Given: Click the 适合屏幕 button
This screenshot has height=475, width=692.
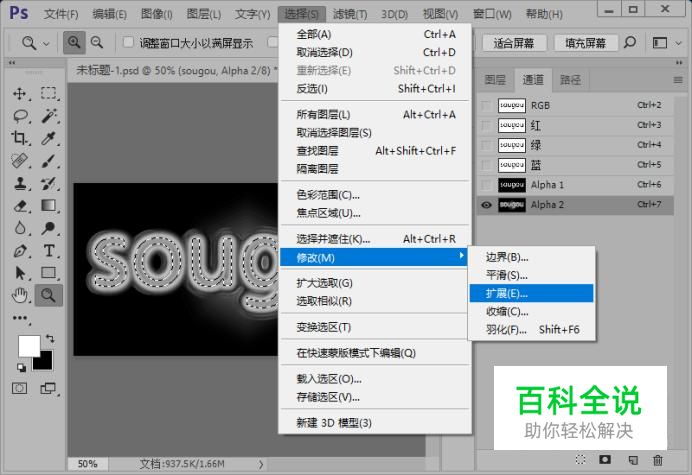Looking at the screenshot, I should point(514,43).
